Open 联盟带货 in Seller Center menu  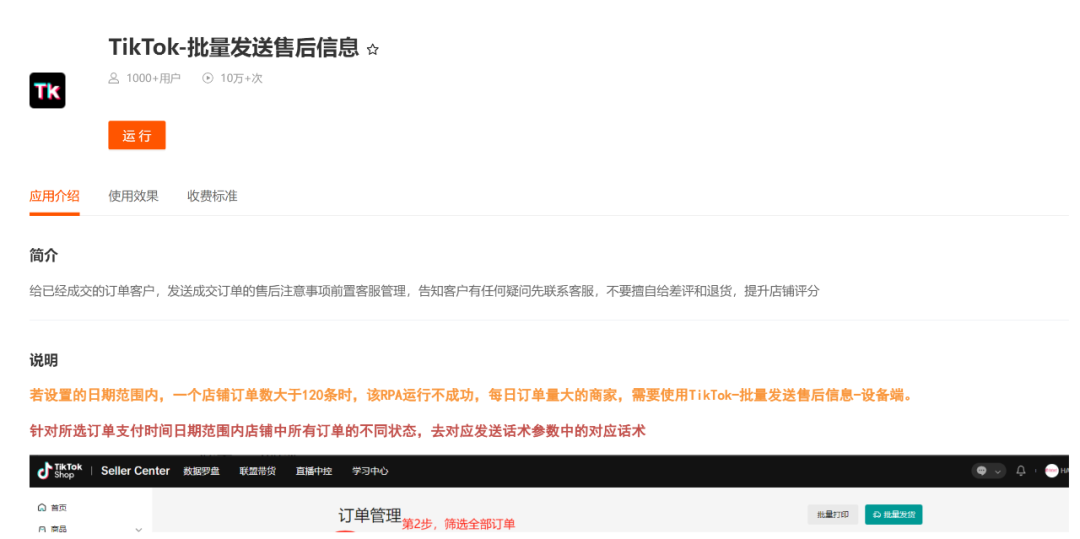point(258,472)
